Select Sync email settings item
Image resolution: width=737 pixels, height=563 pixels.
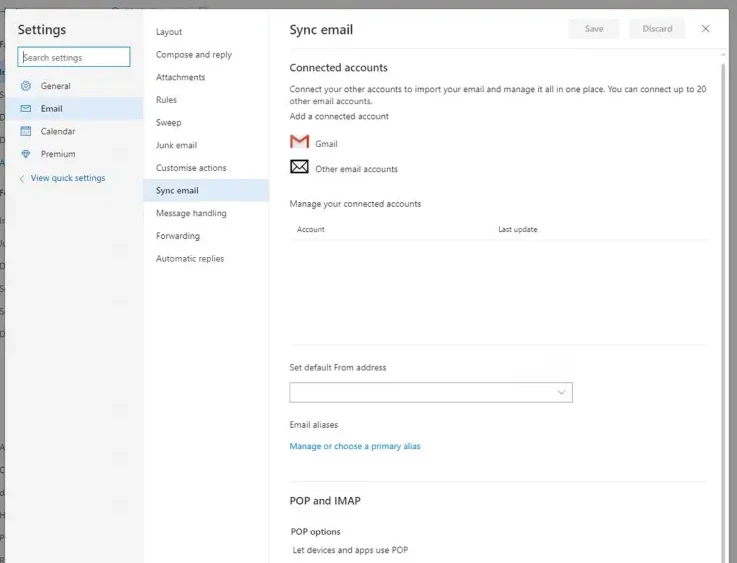pyautogui.click(x=206, y=190)
